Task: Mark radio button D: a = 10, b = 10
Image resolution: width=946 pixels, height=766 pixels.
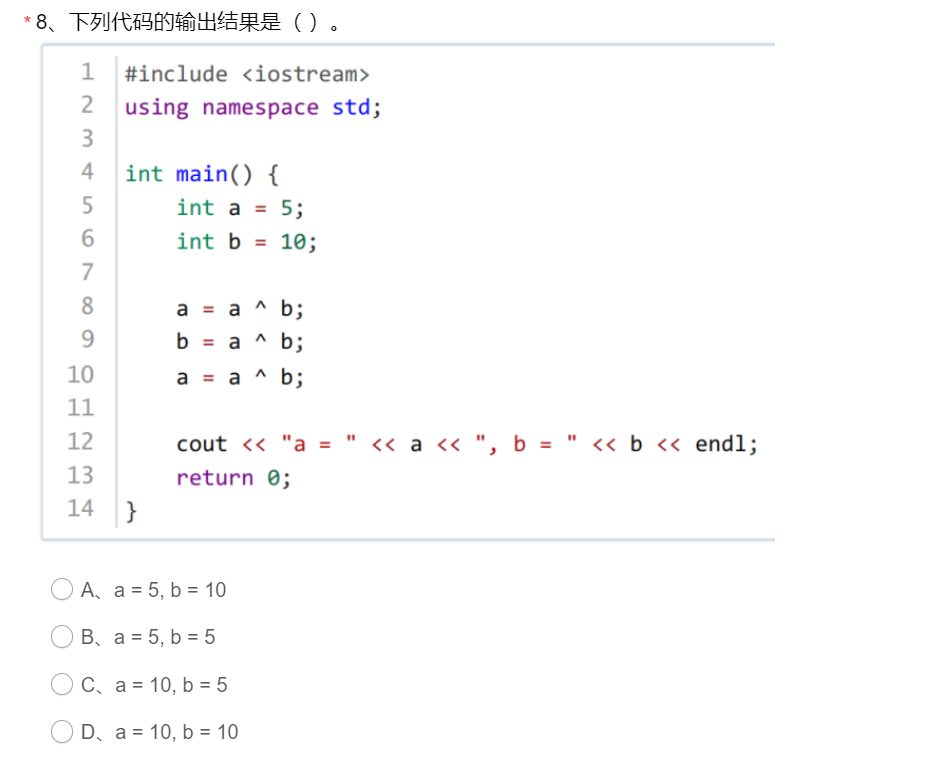Action: point(62,732)
